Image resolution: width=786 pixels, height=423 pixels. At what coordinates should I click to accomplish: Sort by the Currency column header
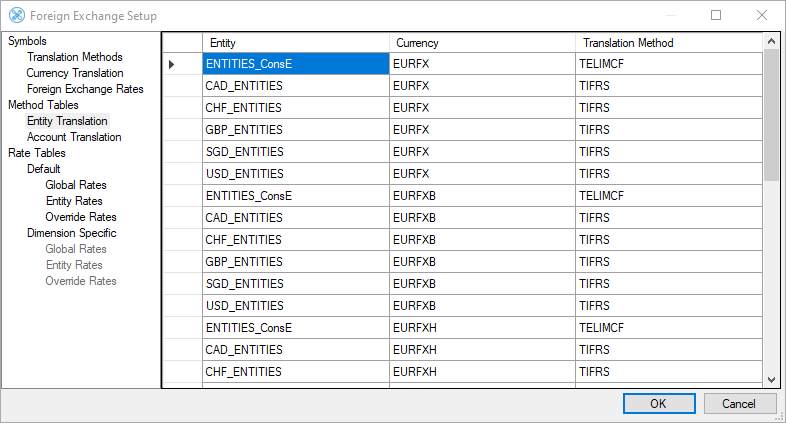(x=482, y=43)
